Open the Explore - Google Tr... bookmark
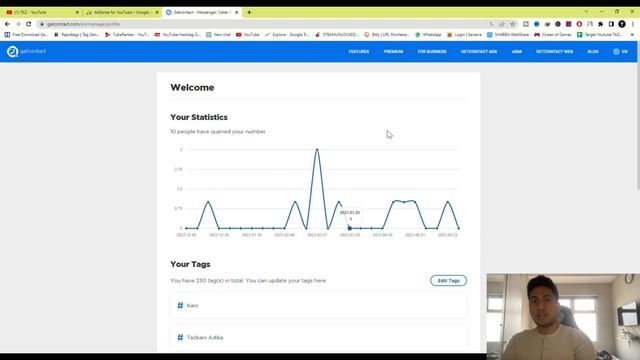The image size is (640, 360). point(287,35)
